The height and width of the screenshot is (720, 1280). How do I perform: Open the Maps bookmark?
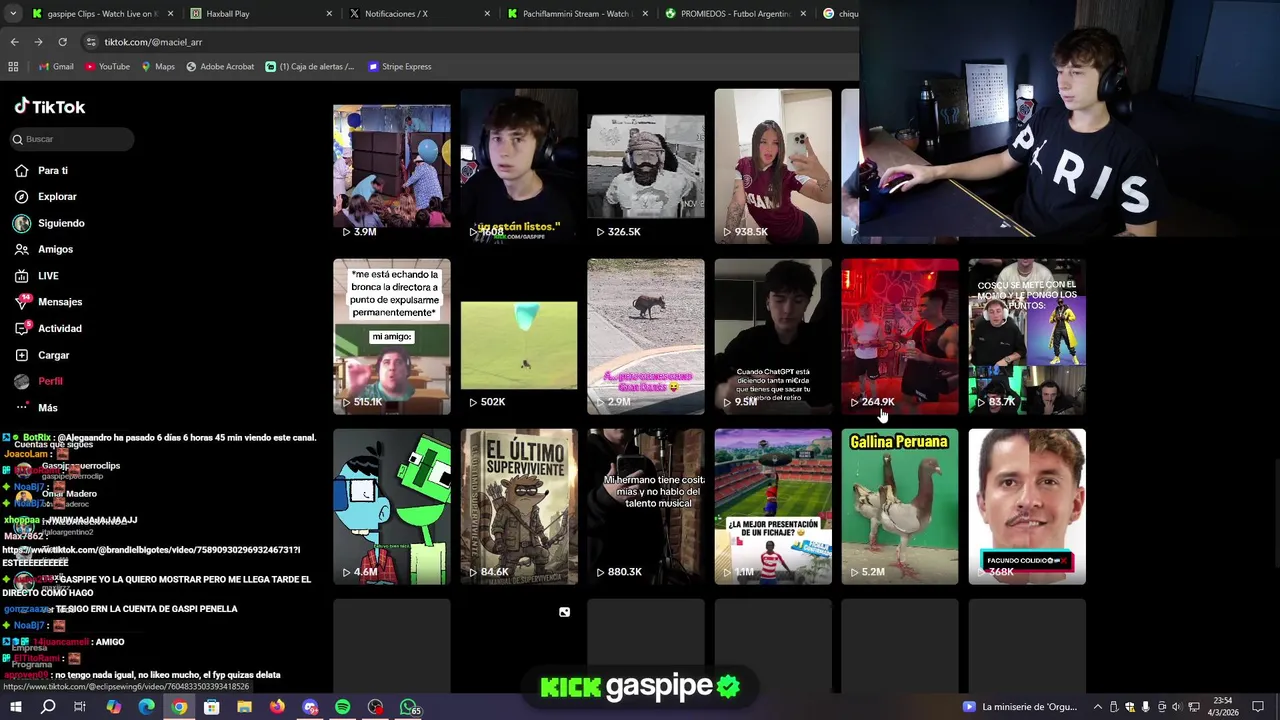(158, 67)
